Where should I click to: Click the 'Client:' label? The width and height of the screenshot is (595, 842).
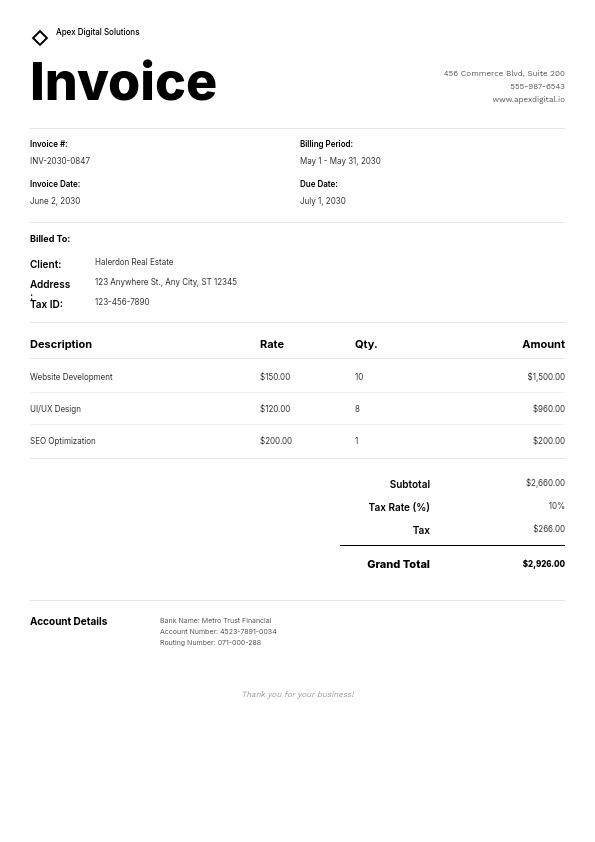46,264
